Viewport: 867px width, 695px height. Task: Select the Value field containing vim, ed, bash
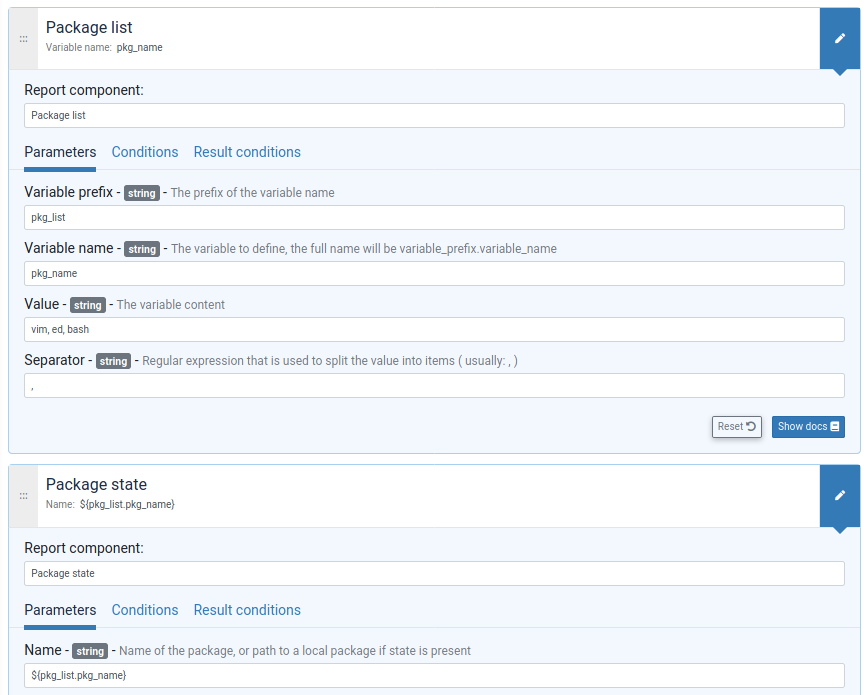434,329
